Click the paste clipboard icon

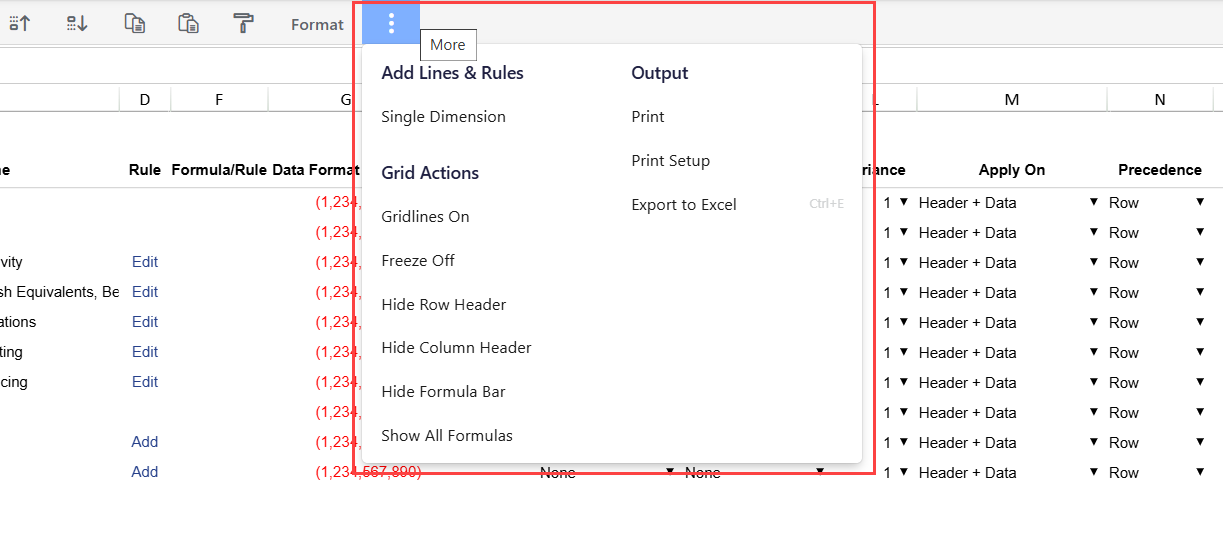point(188,24)
